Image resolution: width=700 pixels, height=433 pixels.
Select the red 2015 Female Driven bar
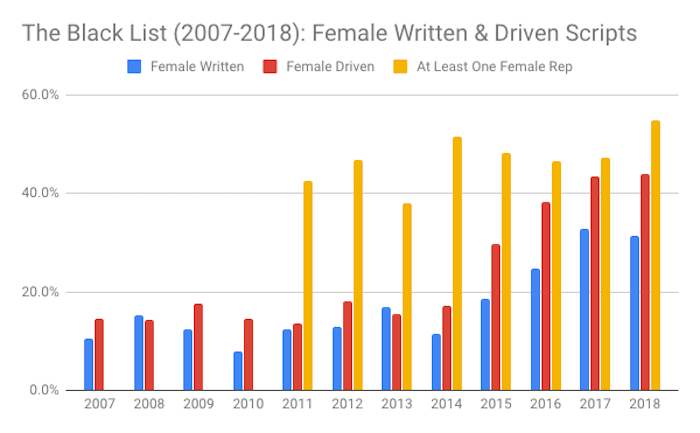496,317
